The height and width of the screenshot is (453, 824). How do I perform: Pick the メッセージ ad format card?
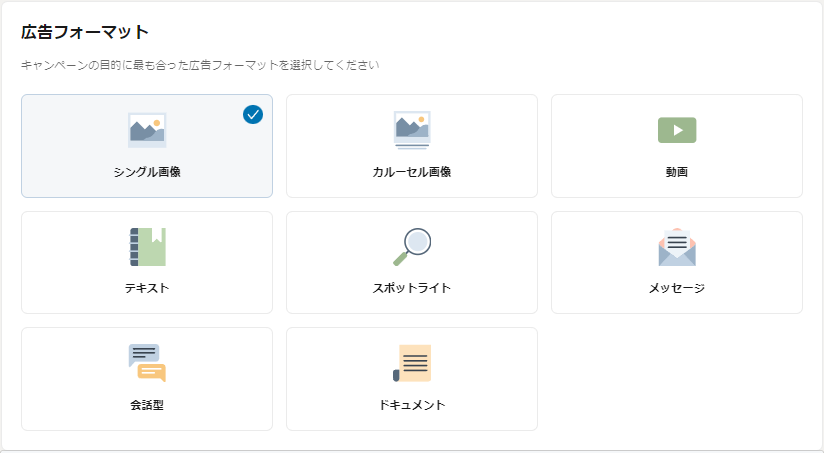tap(677, 262)
